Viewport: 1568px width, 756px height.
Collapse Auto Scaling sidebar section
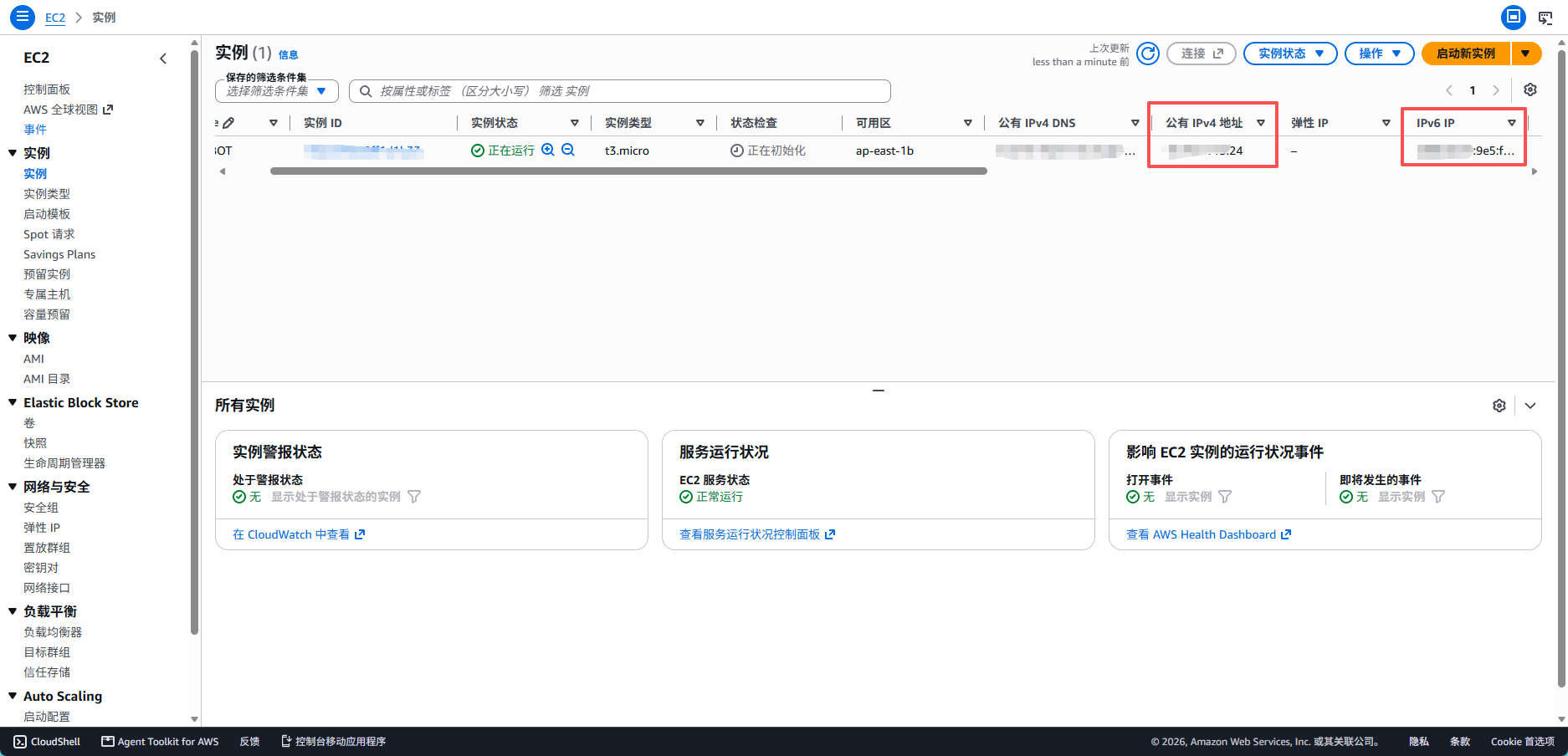[13, 696]
